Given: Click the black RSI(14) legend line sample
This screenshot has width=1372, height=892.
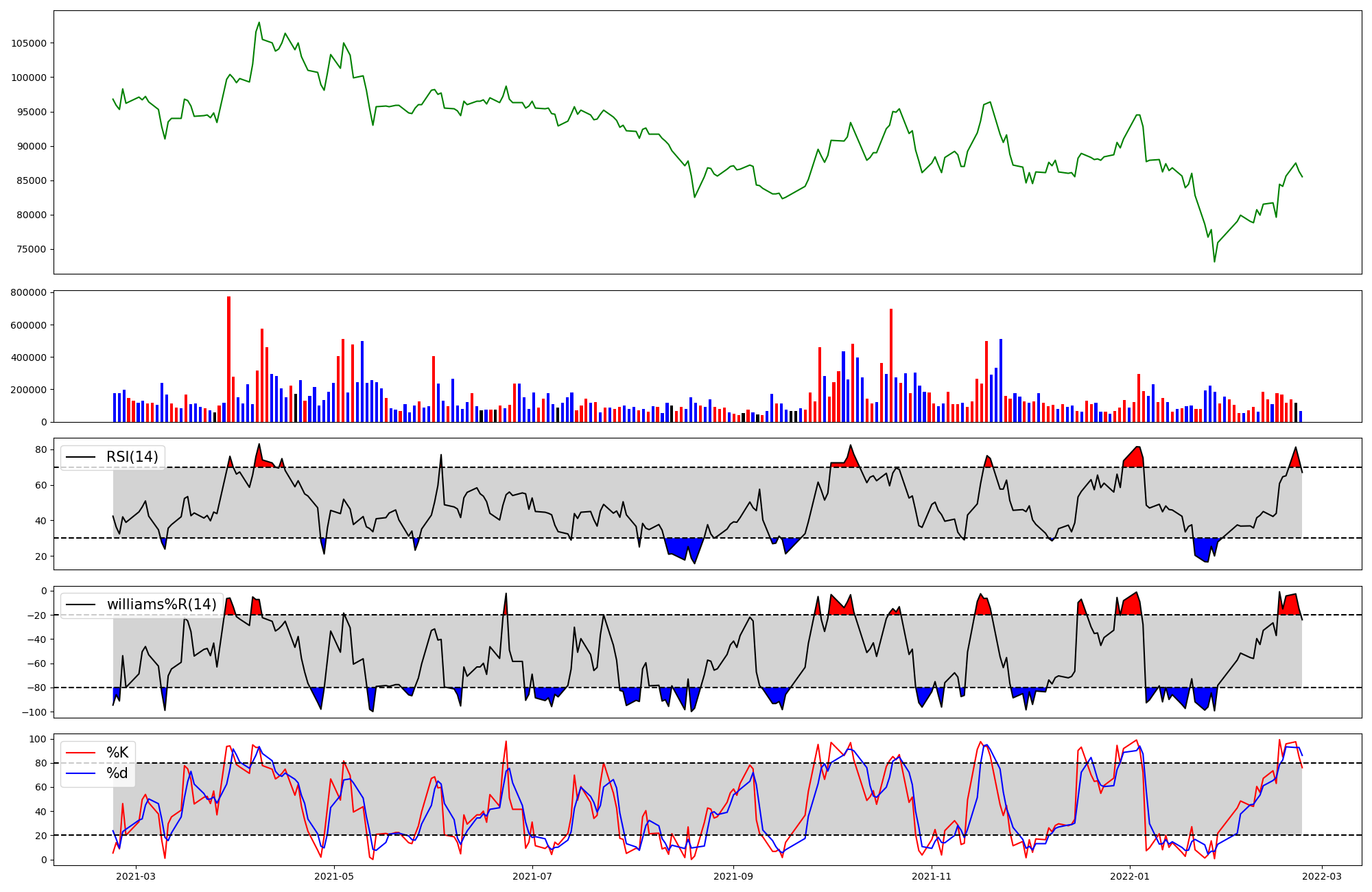Looking at the screenshot, I should coord(80,457).
